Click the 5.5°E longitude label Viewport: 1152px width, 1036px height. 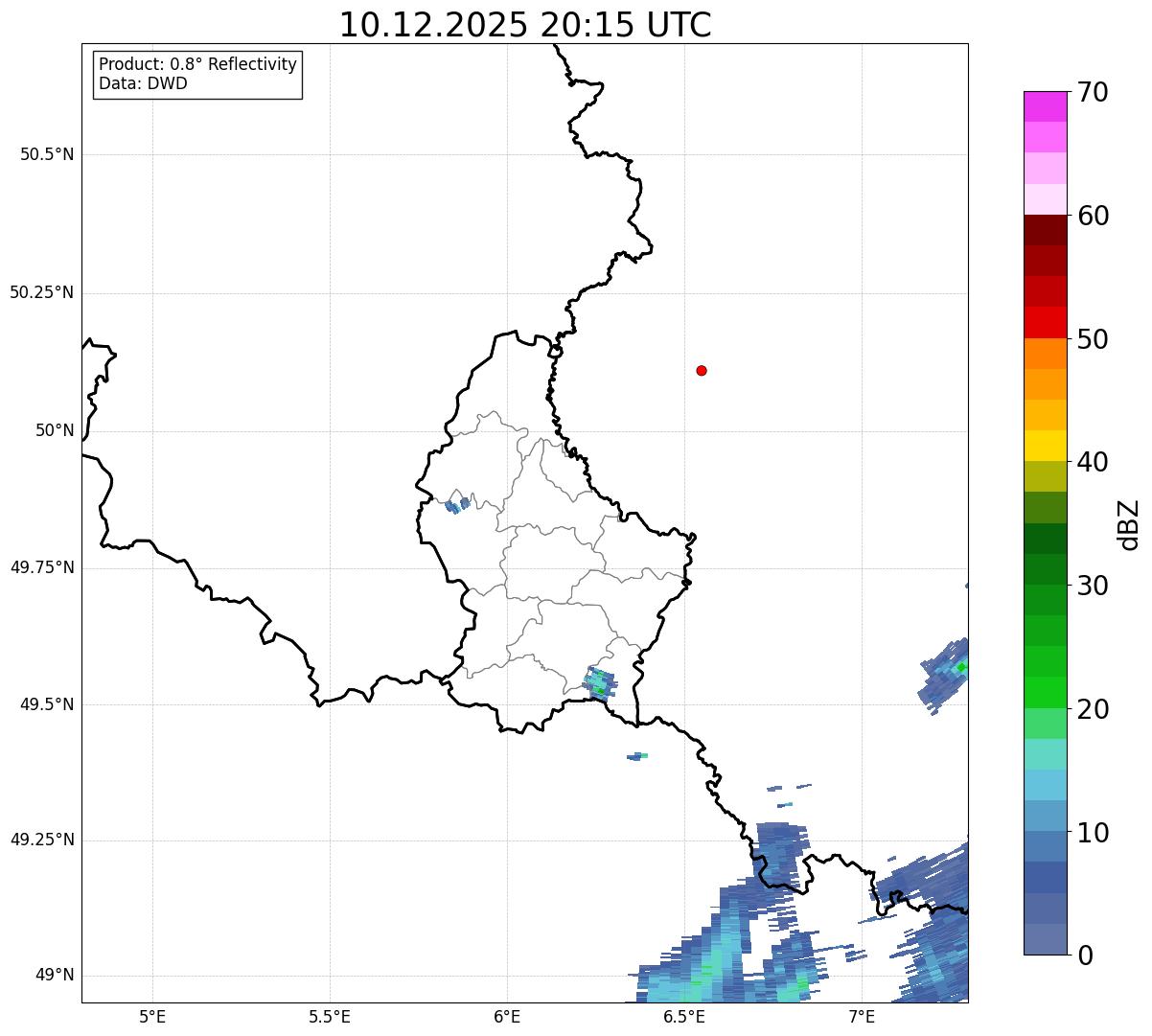pos(330,1016)
